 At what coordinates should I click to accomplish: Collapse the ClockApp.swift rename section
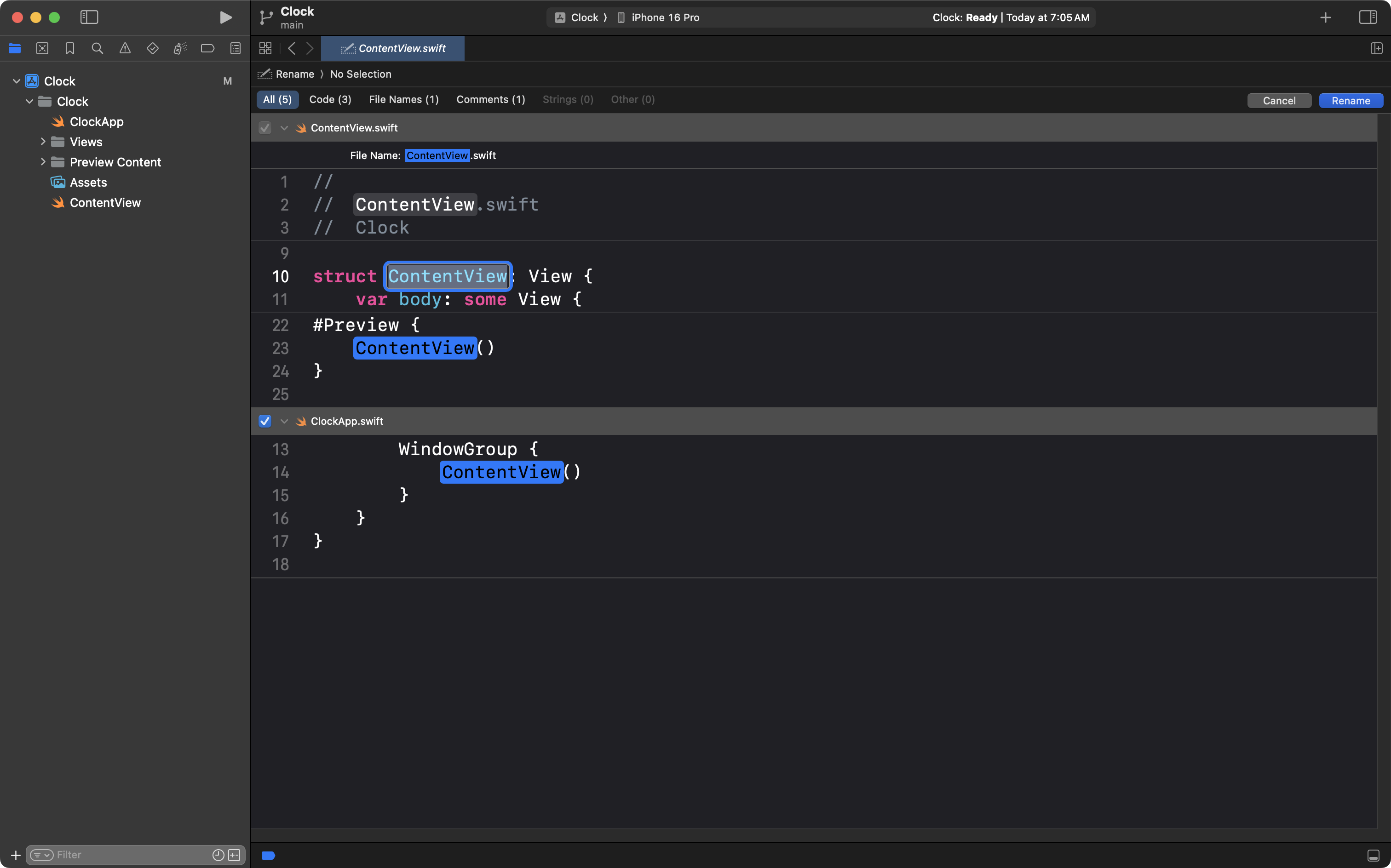click(x=284, y=421)
